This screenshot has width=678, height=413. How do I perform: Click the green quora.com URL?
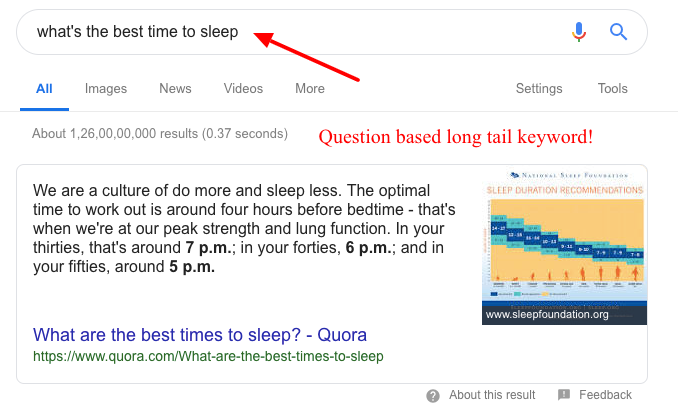tap(208, 355)
